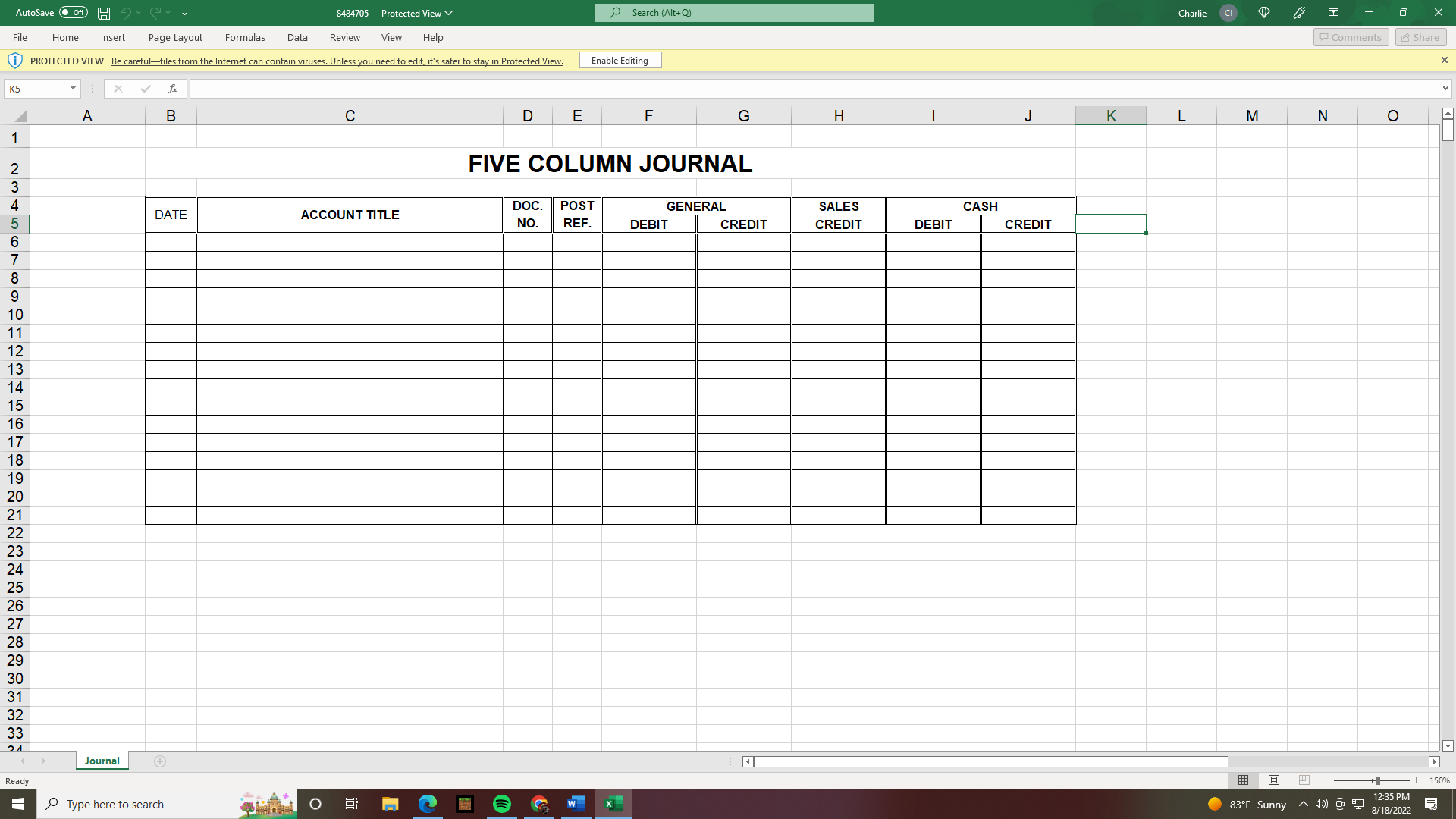The image size is (1456, 819).
Task: Expand the formula bar chevron
Action: tap(1445, 89)
